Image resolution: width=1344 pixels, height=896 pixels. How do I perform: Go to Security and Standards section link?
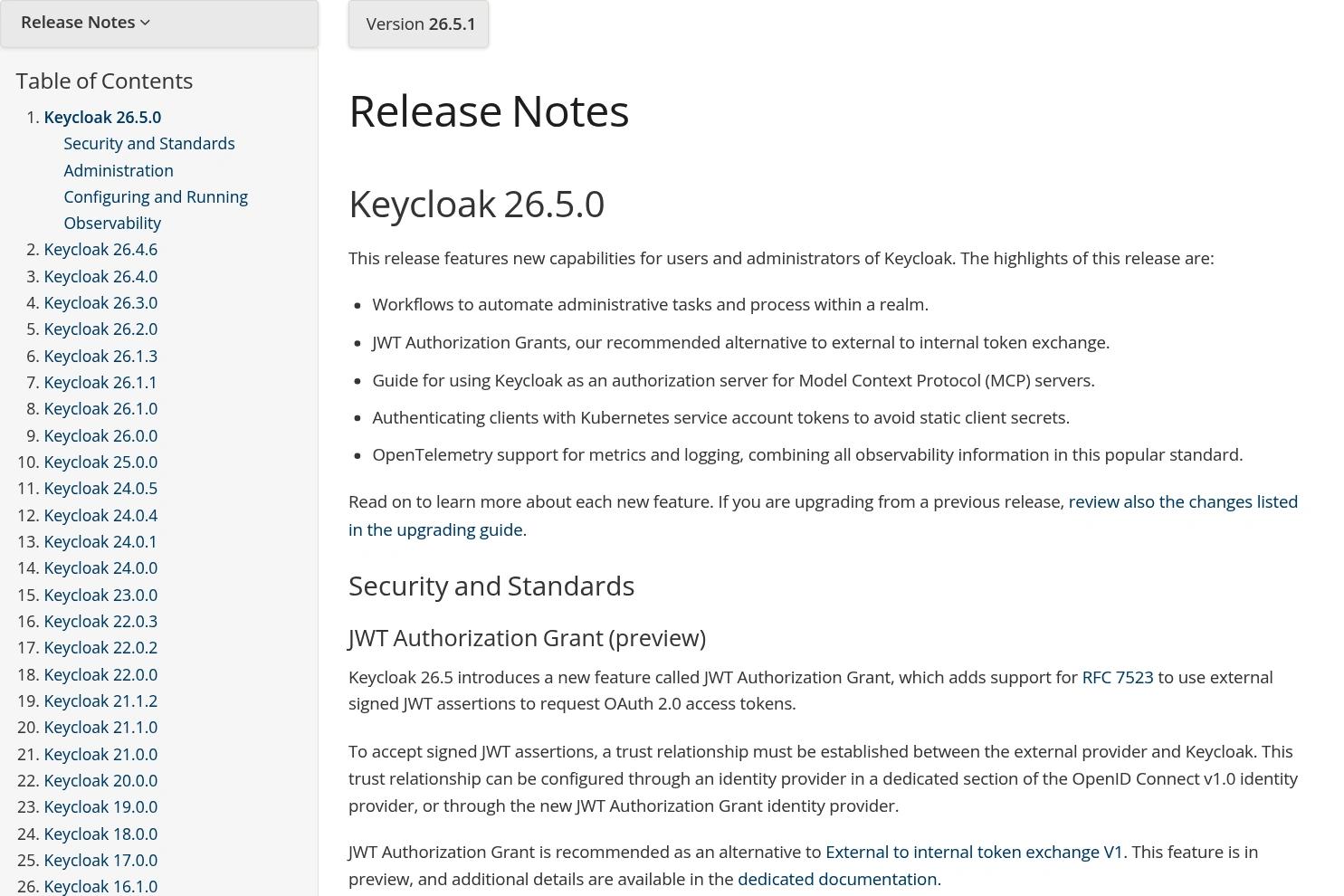149,143
